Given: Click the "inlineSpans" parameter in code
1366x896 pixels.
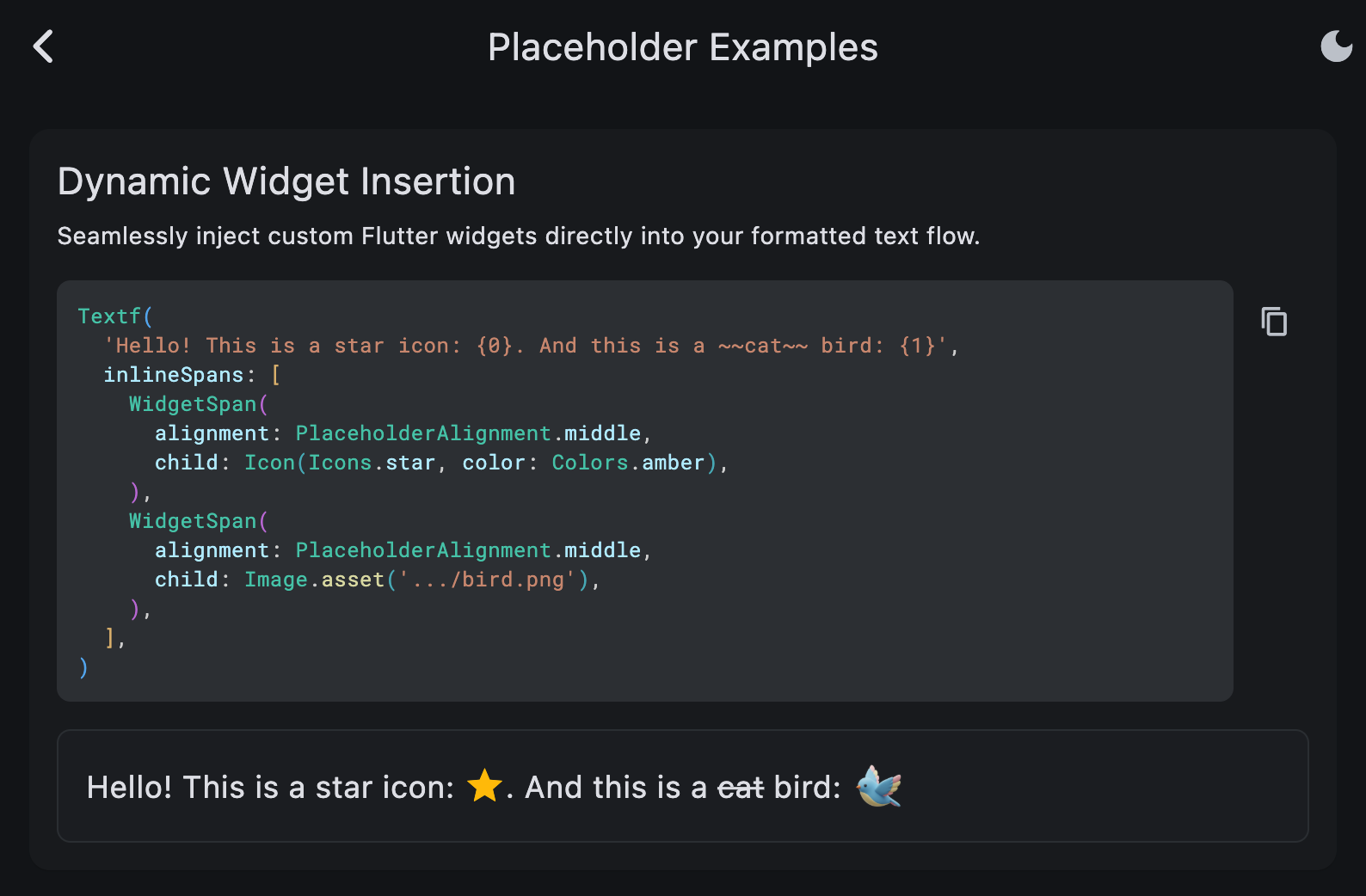Looking at the screenshot, I should click(174, 375).
